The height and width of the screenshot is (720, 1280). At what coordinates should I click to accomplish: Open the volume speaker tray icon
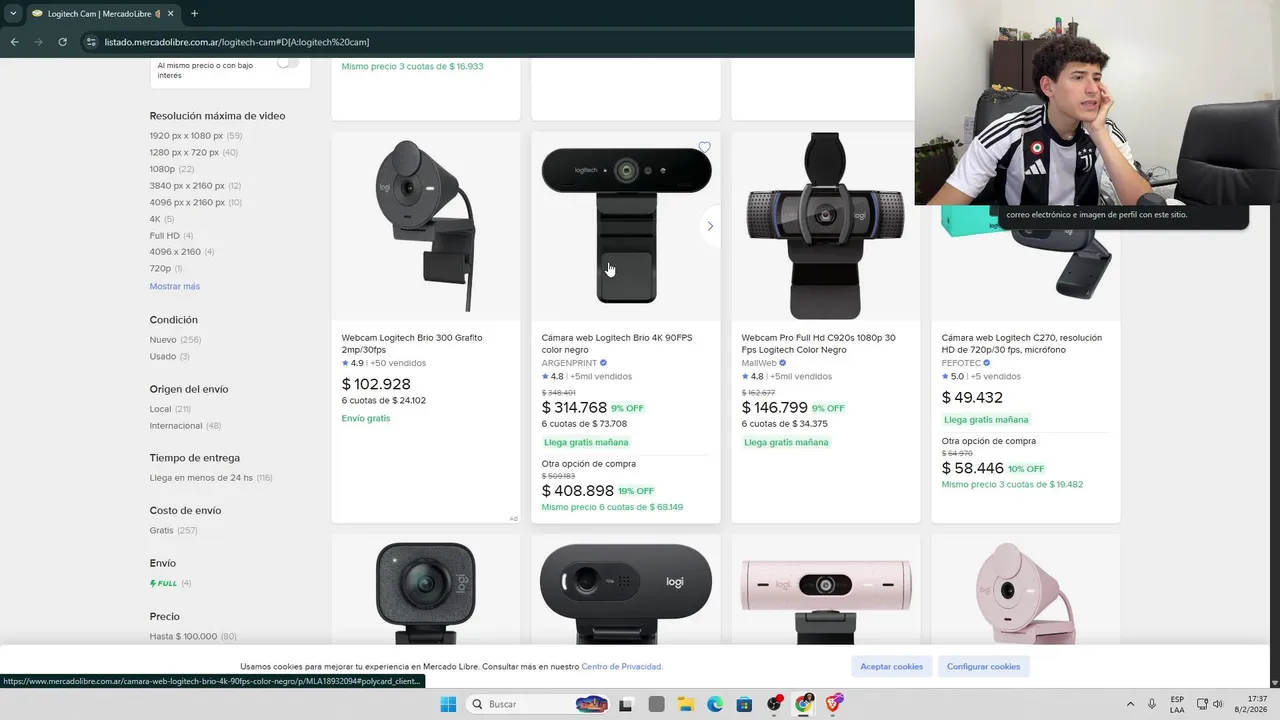(x=1219, y=704)
